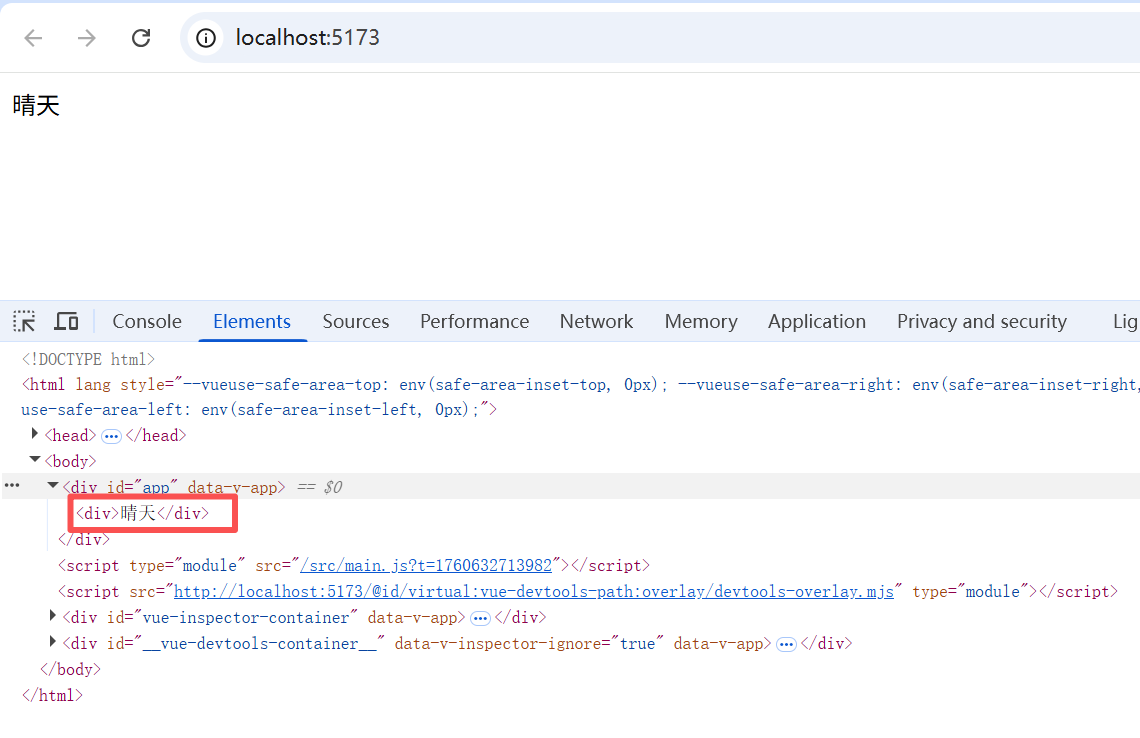Viewport: 1140px width, 738px height.
Task: Select the data-v-inspector-ignore="true" attribute
Action: (x=530, y=643)
